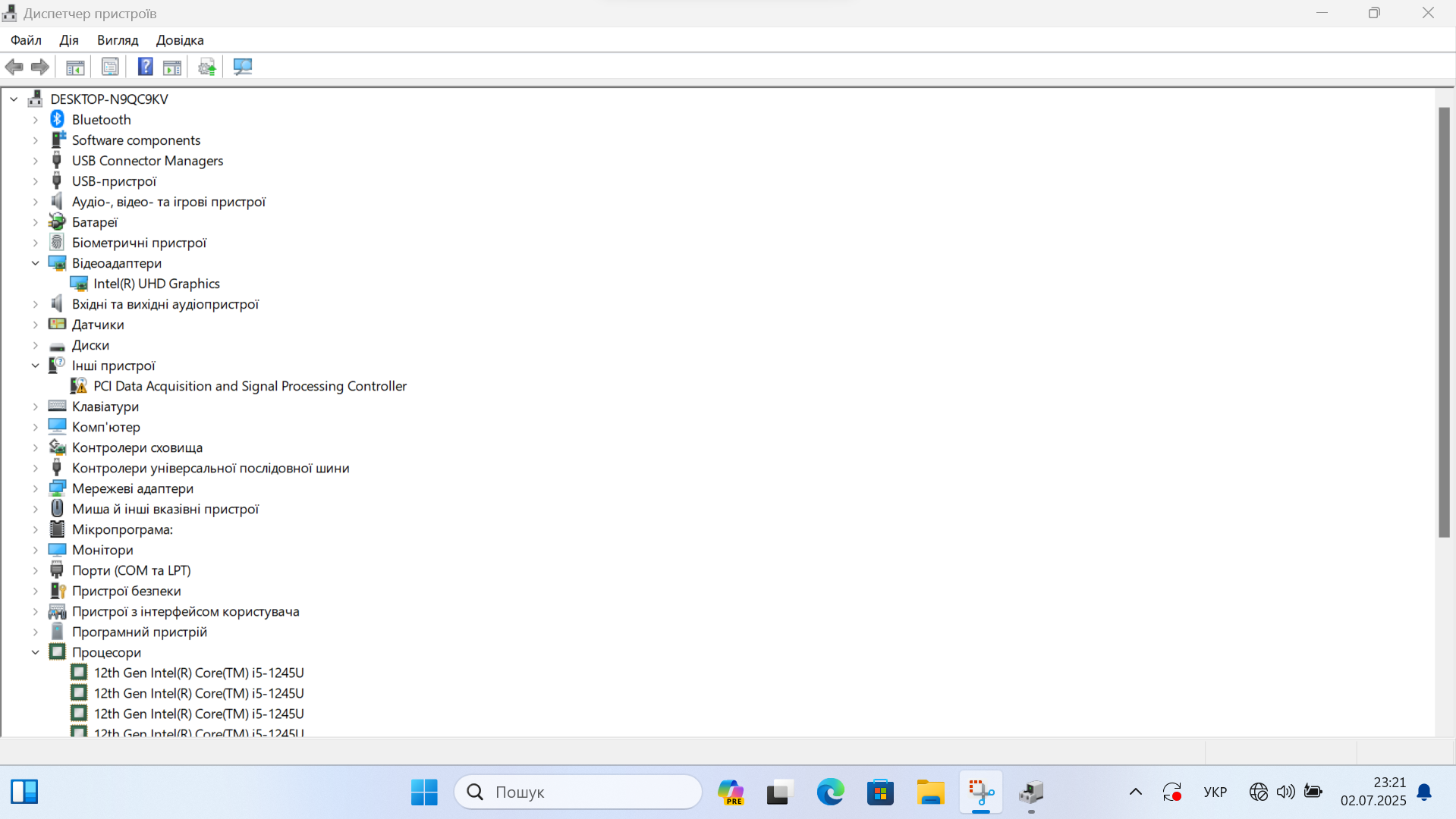Image resolution: width=1456 pixels, height=819 pixels.
Task: Collapse the Інші пристрої category
Action: pos(36,366)
